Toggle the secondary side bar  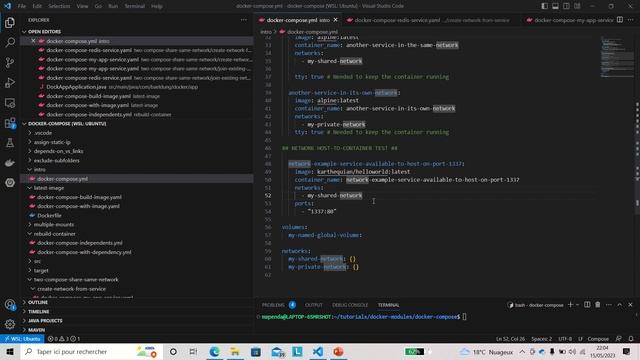pos(566,6)
